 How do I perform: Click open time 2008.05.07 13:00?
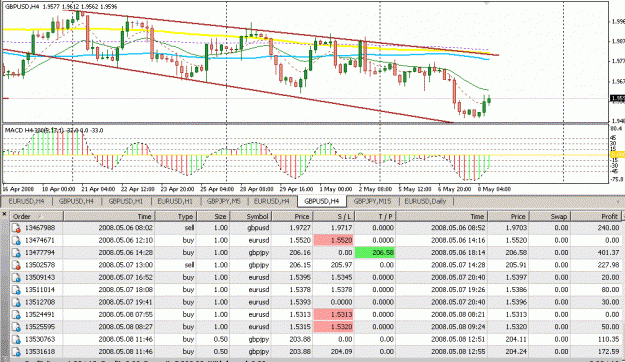point(125,265)
